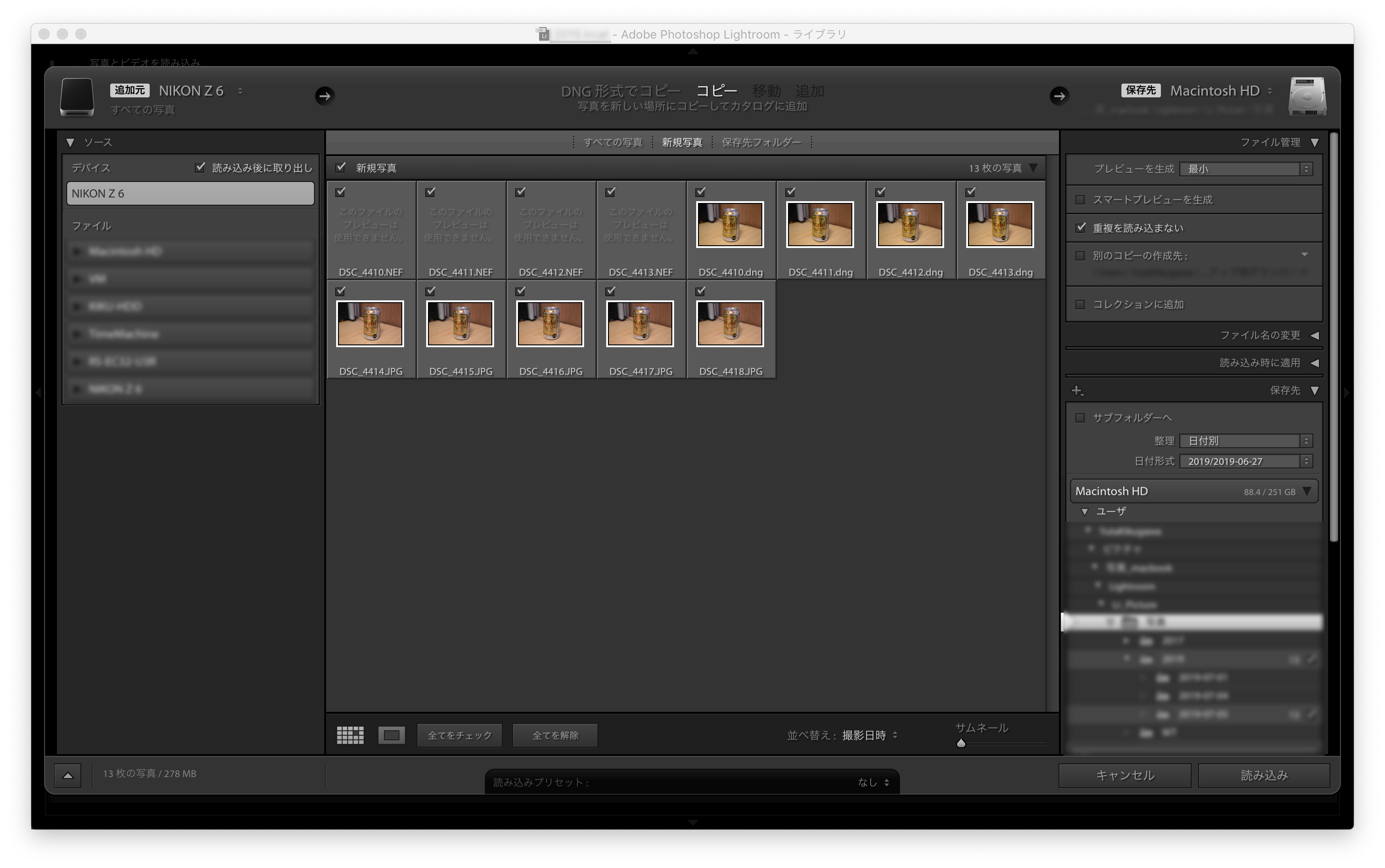Select the DSC_4417.JPG thumbnail
Image resolution: width=1385 pixels, height=868 pixels.
click(640, 324)
